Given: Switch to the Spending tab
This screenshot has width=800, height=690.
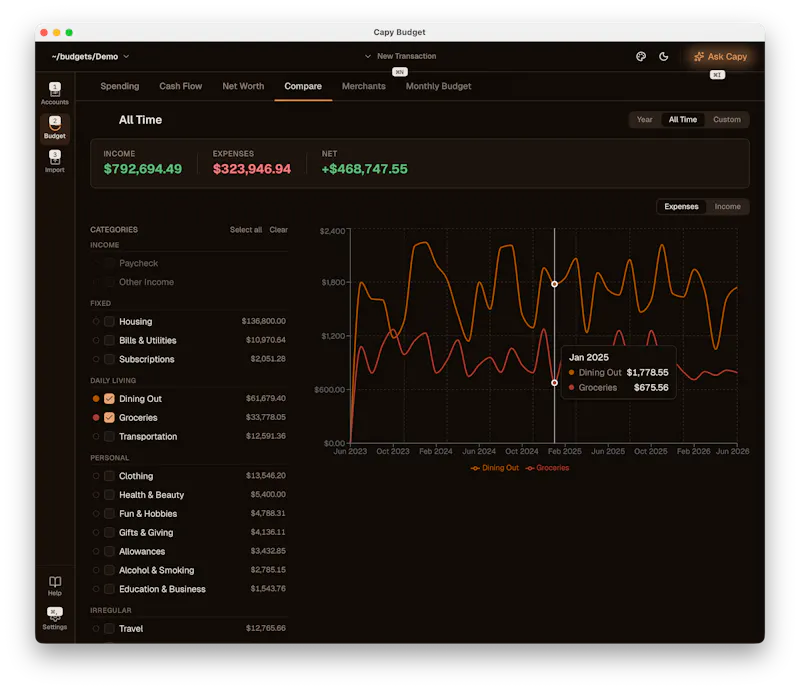Looking at the screenshot, I should (x=120, y=86).
